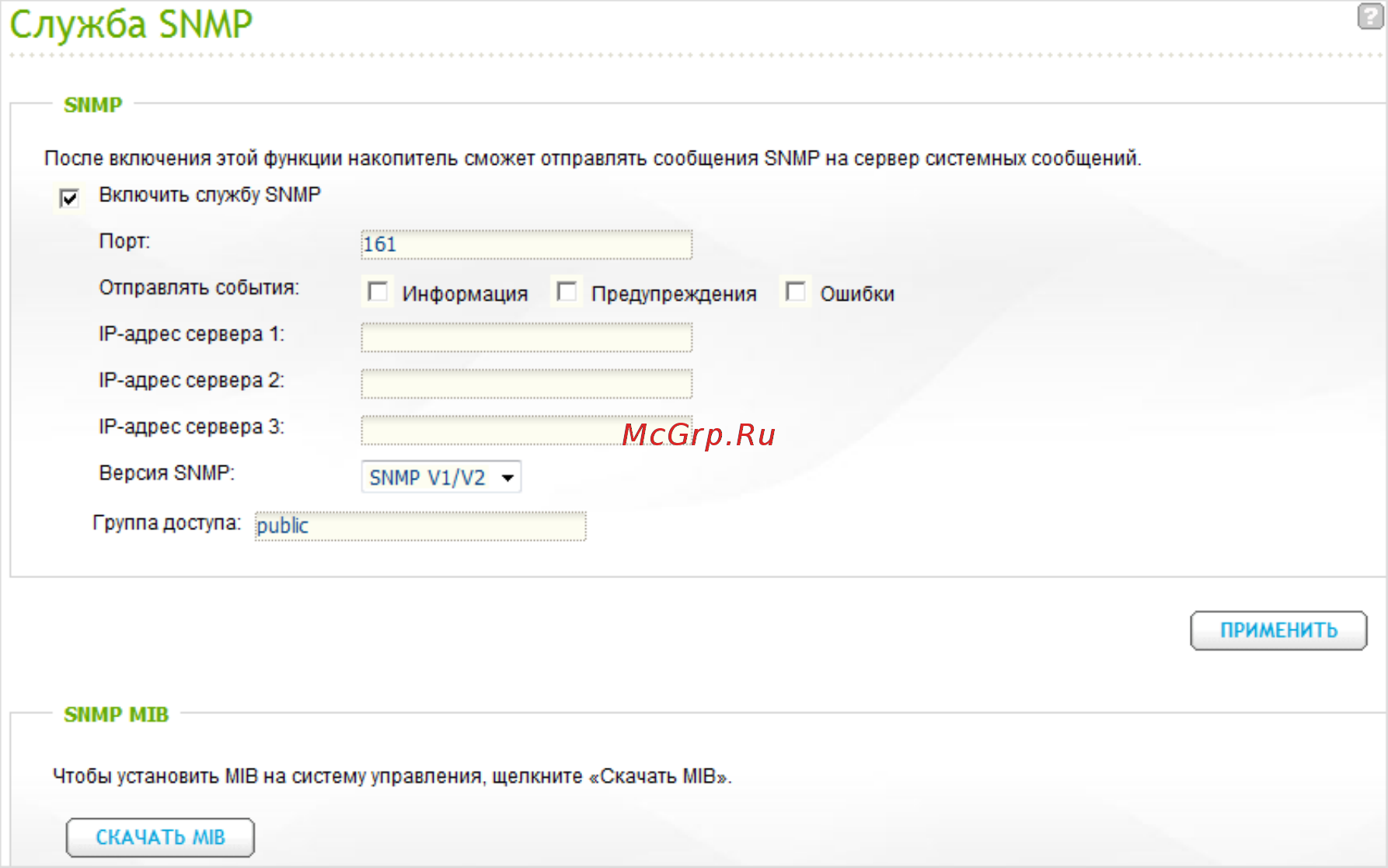The height and width of the screenshot is (868, 1388).
Task: Click the Группа доступа input field
Action: coord(420,526)
